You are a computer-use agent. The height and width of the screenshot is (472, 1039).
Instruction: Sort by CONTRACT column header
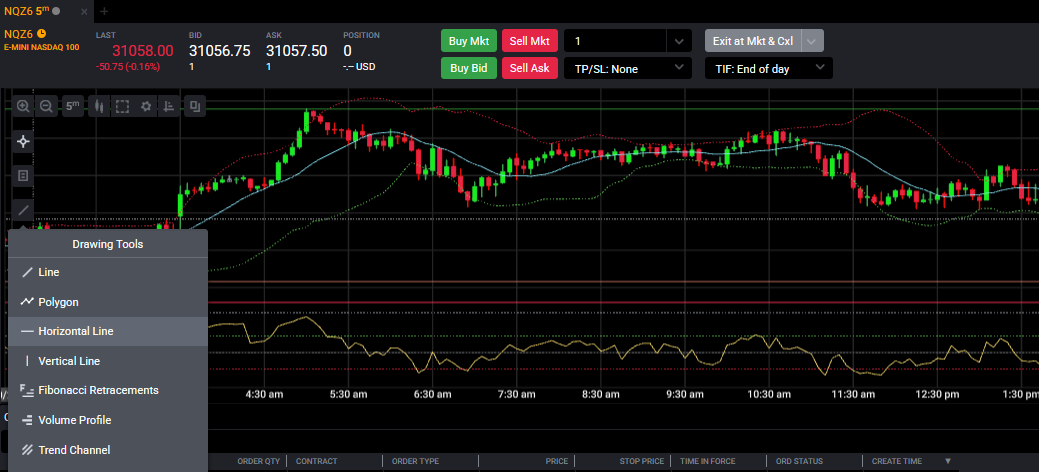click(x=316, y=461)
